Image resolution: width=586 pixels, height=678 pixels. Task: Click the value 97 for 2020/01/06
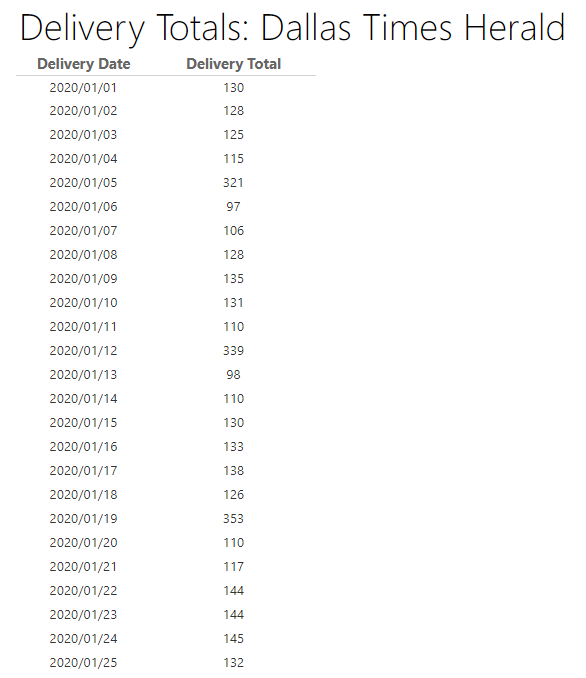click(234, 207)
